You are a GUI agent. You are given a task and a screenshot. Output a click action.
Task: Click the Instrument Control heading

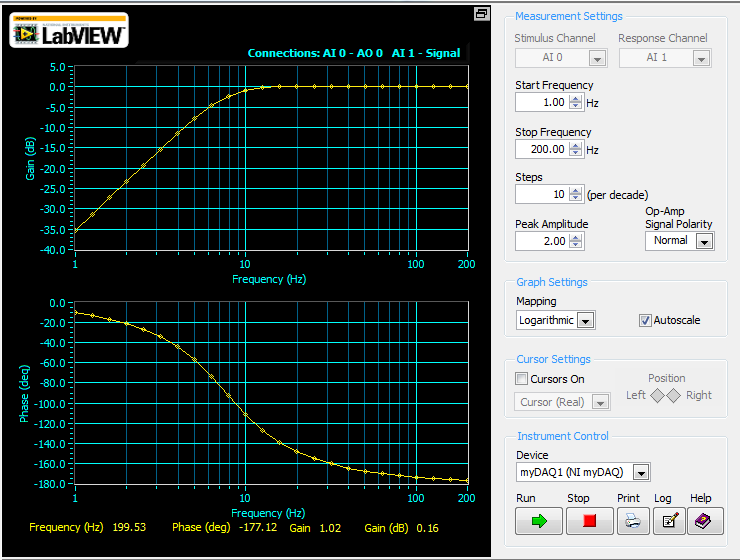pos(563,436)
